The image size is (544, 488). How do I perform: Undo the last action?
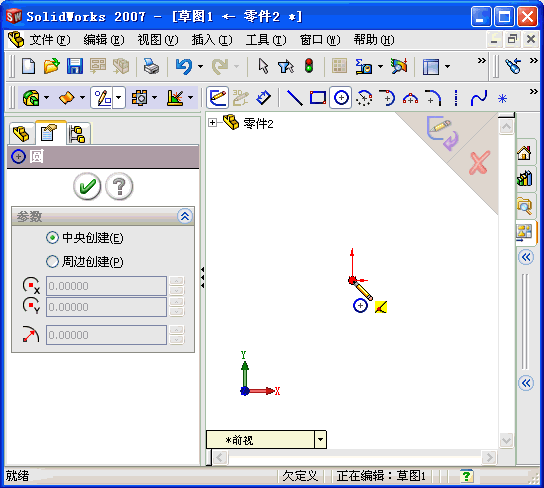point(184,66)
